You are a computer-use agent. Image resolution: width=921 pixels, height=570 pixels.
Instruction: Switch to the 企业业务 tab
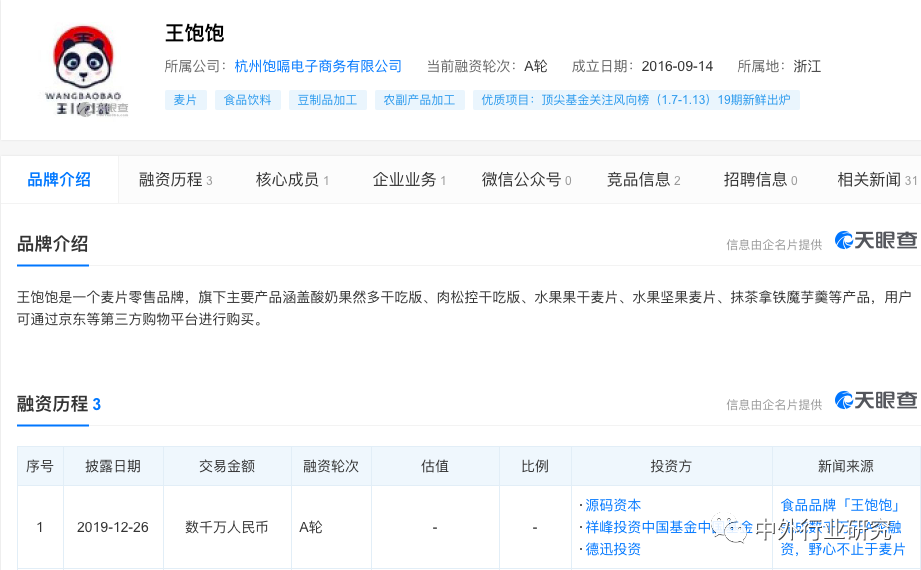pyautogui.click(x=409, y=180)
